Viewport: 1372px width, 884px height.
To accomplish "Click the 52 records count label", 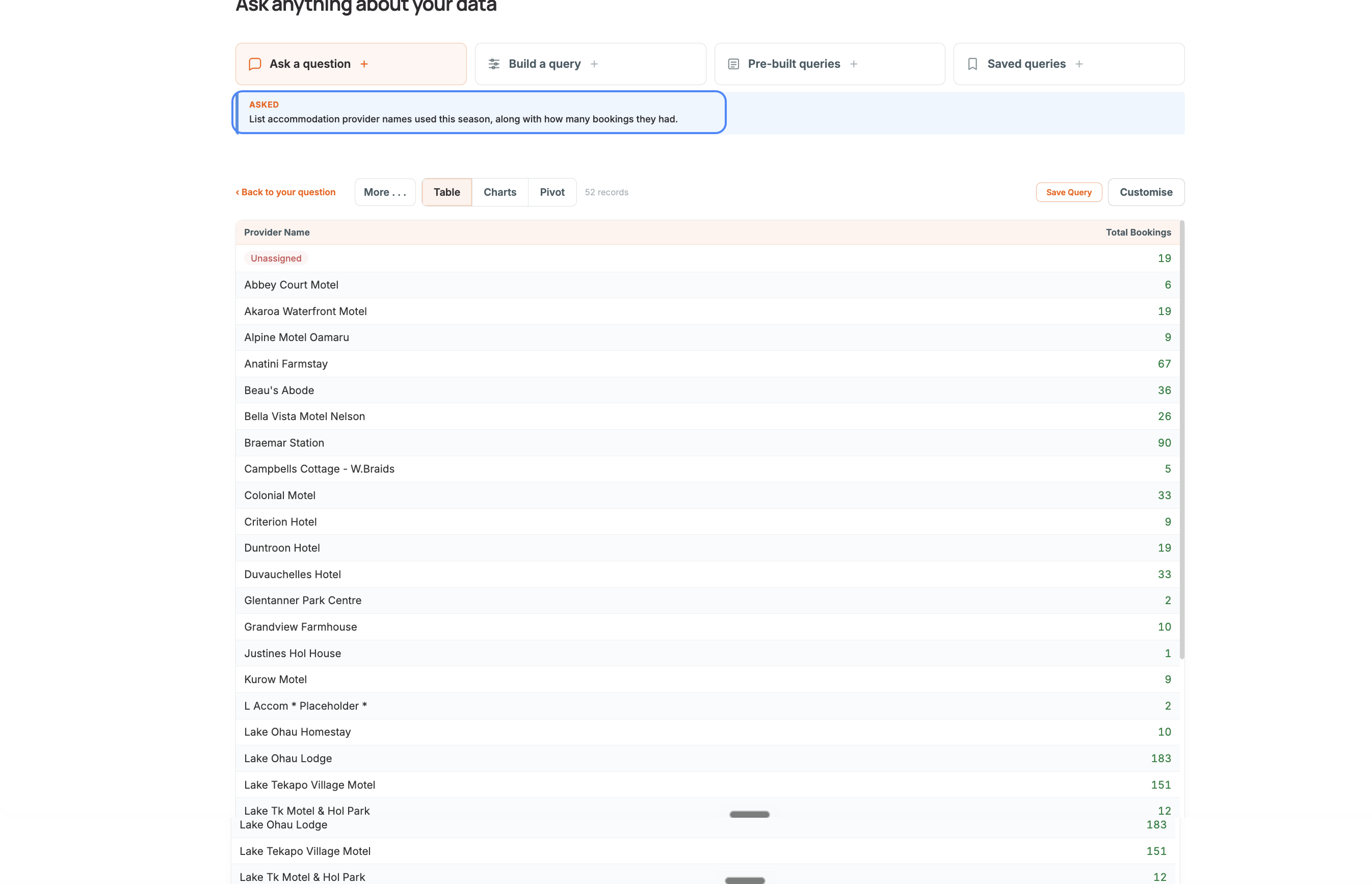I will pyautogui.click(x=606, y=192).
